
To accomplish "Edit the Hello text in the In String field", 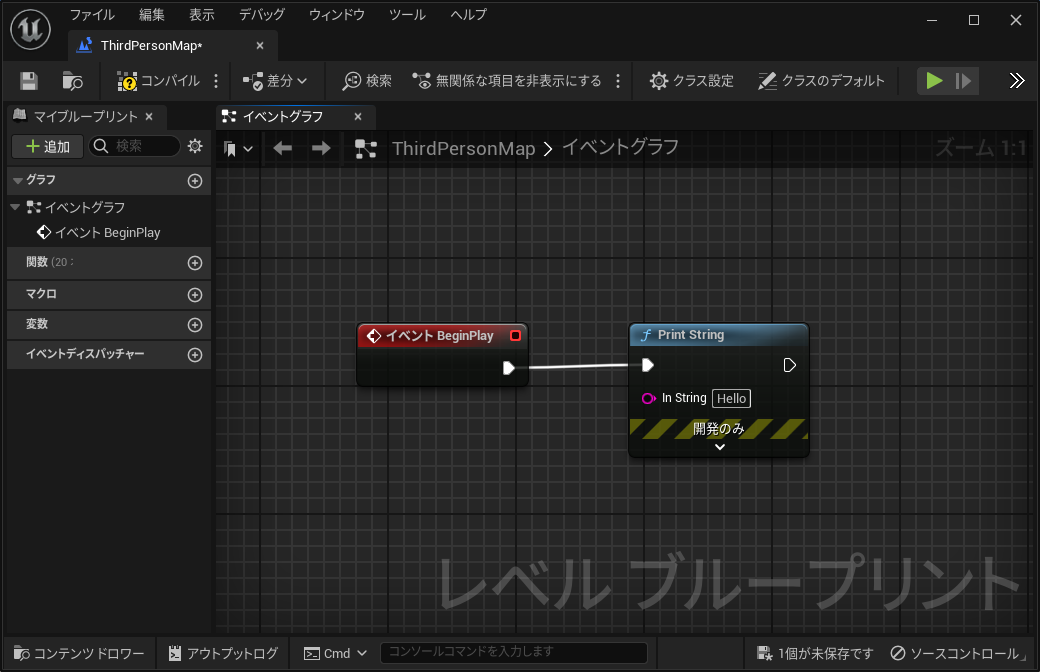I will [x=731, y=398].
